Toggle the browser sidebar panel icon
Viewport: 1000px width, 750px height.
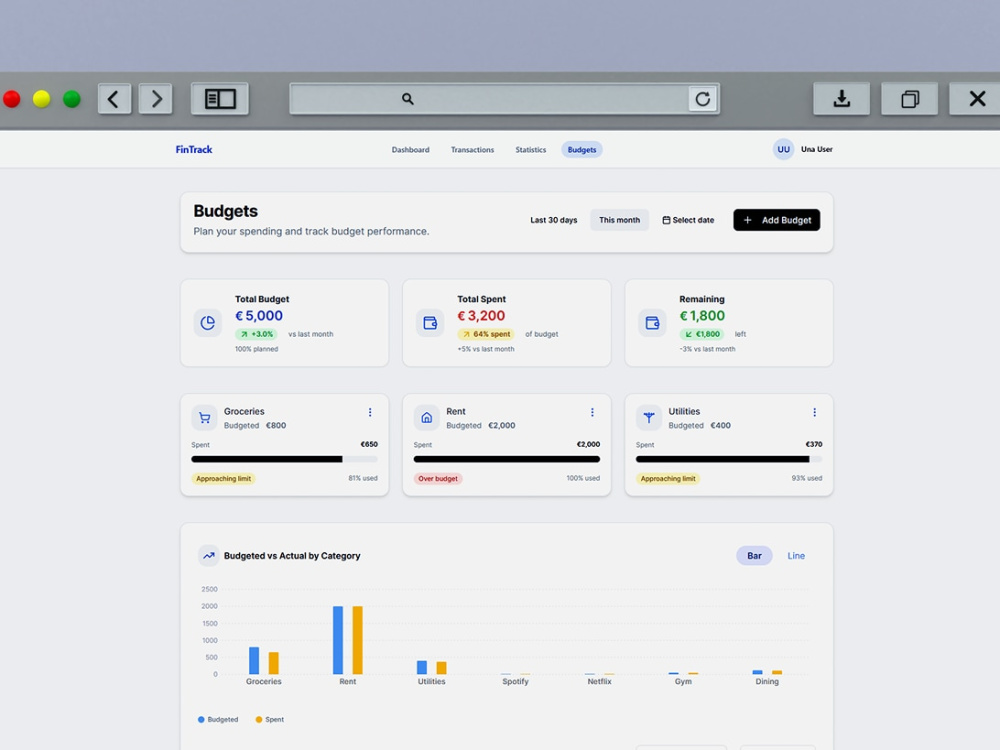pyautogui.click(x=220, y=99)
